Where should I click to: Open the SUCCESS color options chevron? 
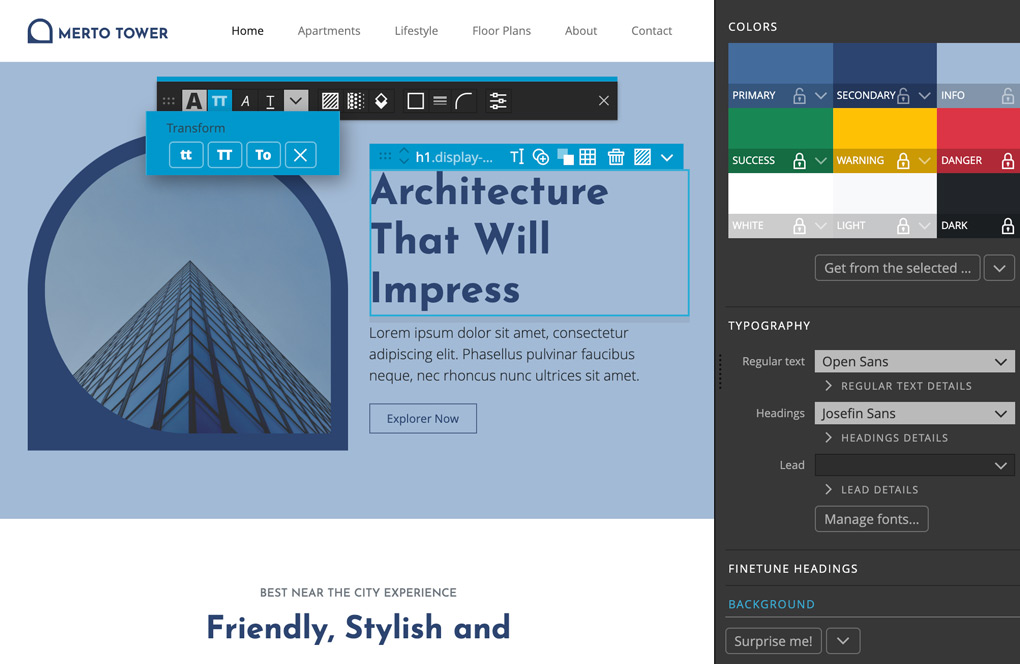[x=821, y=161]
